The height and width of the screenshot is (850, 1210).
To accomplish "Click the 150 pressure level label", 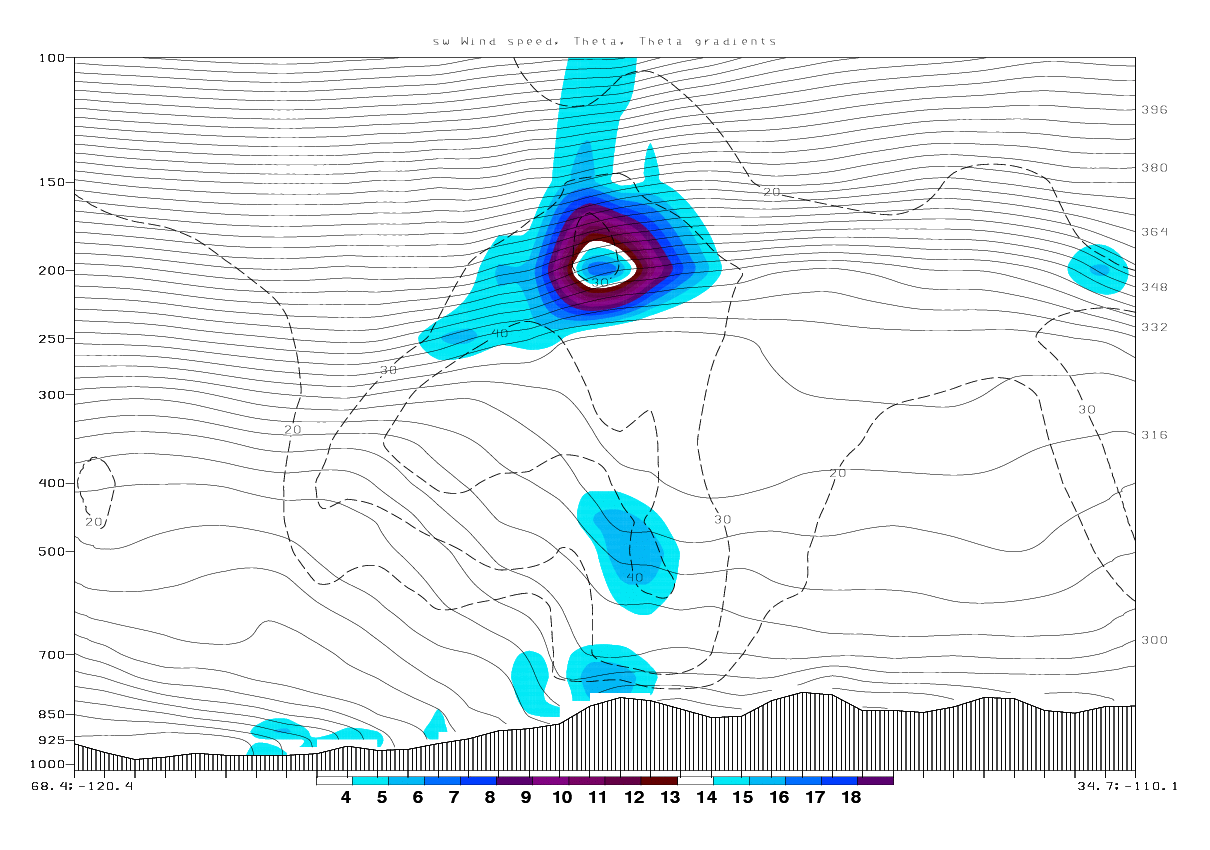I will 51,182.
